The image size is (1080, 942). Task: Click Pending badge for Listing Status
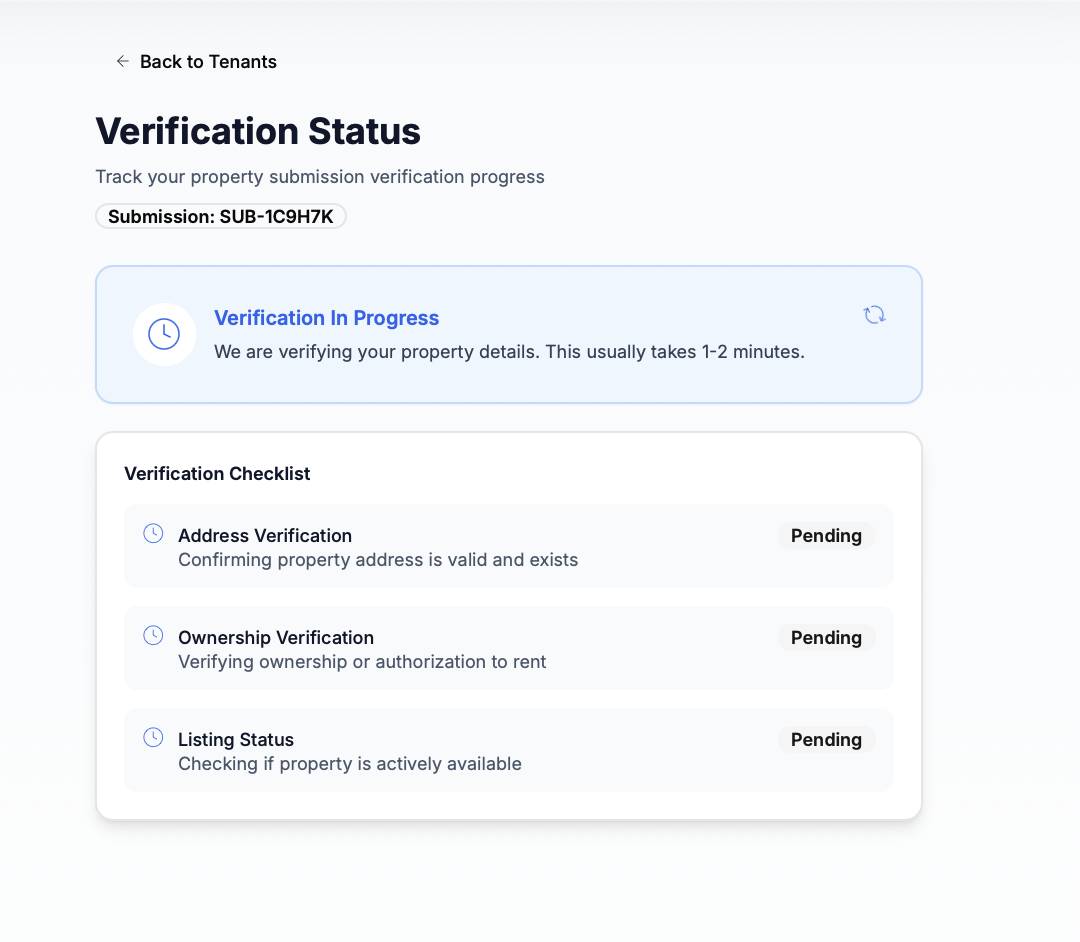pos(826,740)
